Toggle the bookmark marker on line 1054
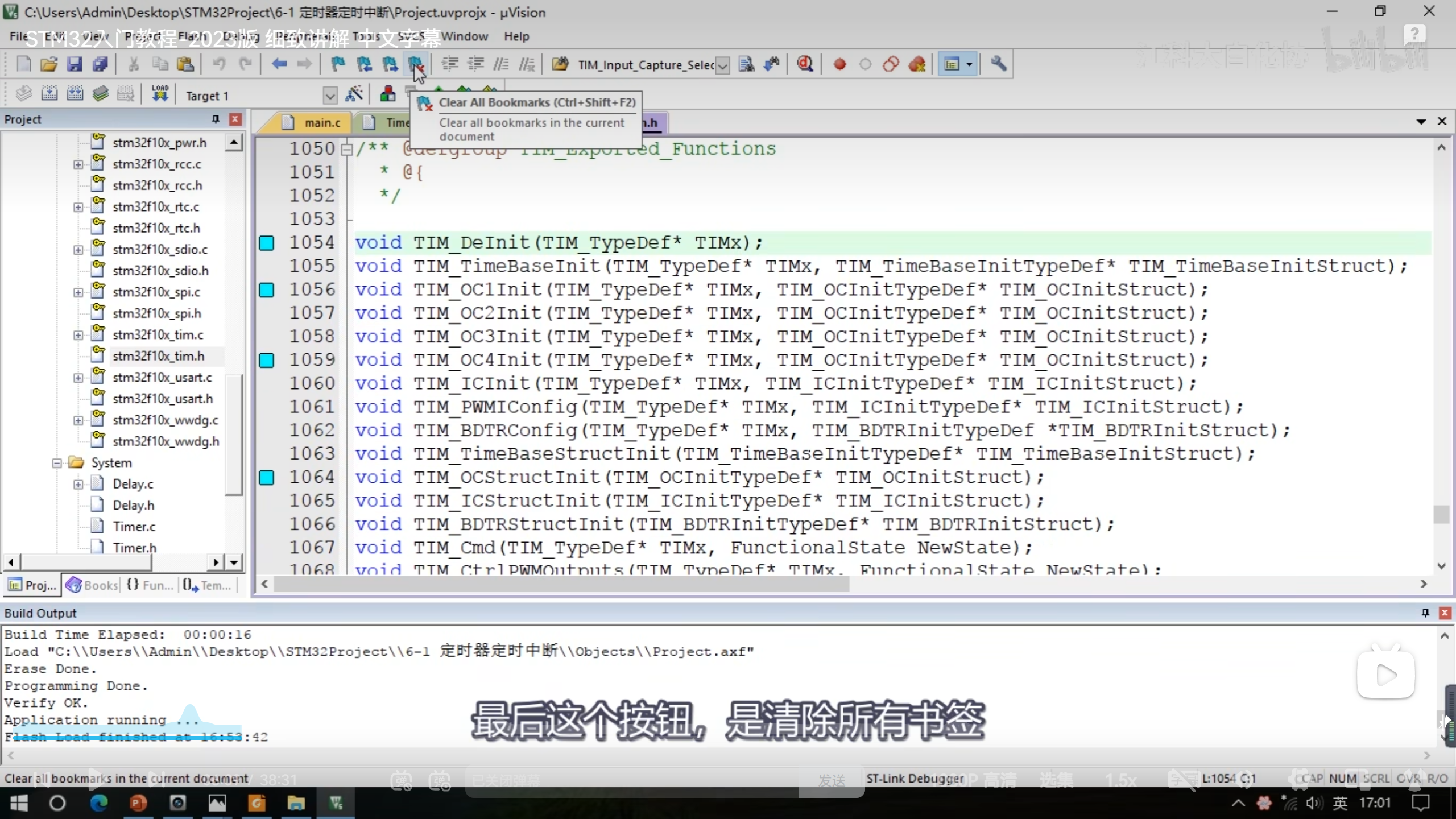 (x=266, y=243)
